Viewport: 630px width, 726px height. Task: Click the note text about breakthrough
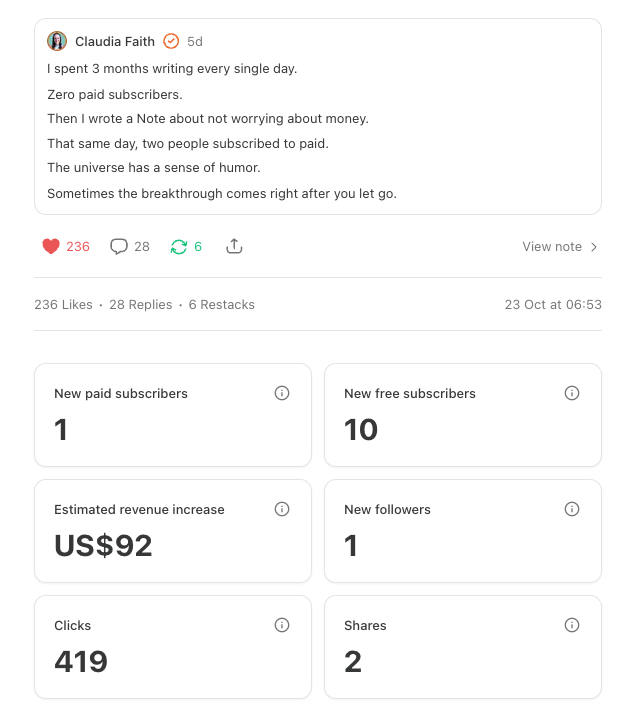pyautogui.click(x=222, y=194)
